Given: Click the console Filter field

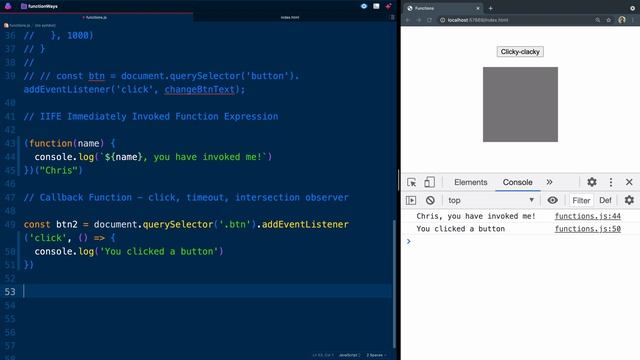Looking at the screenshot, I should [x=581, y=200].
